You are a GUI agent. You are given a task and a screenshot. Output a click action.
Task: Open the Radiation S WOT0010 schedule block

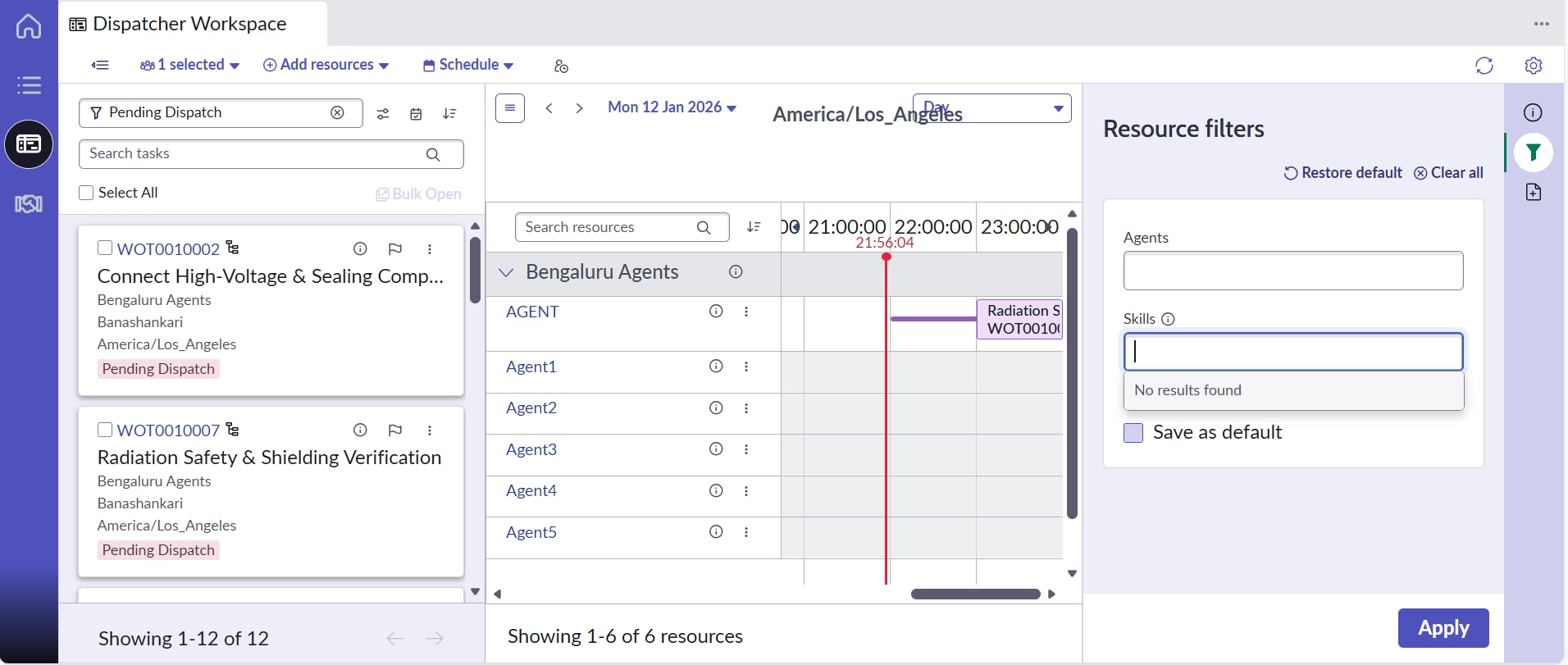1019,319
